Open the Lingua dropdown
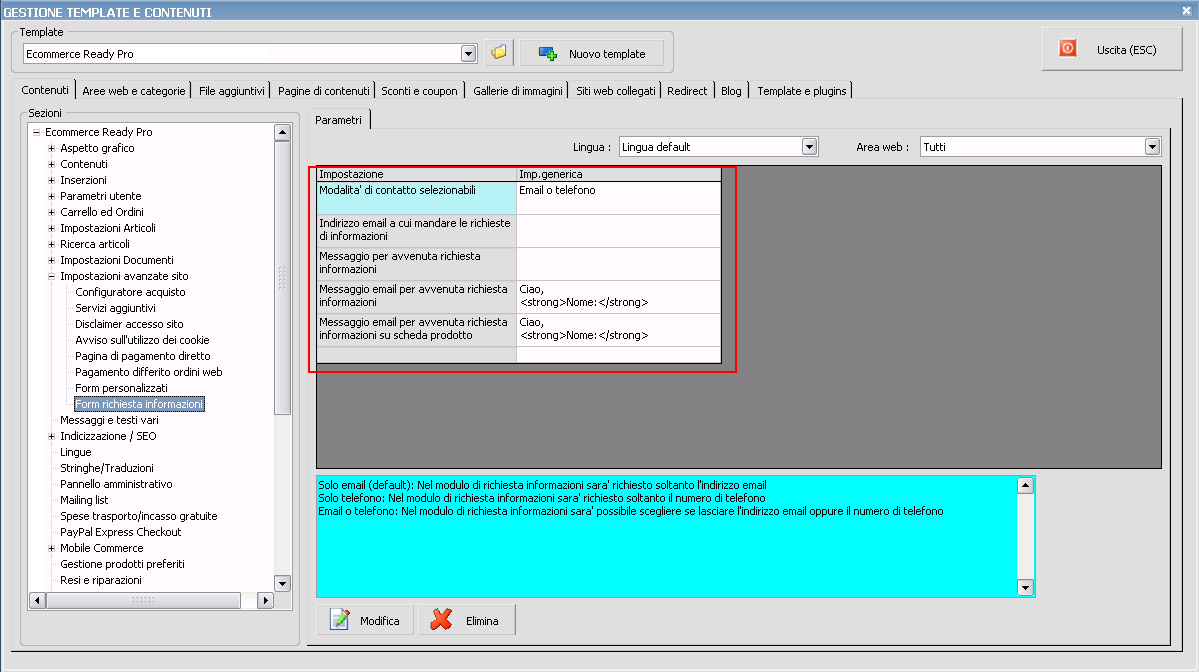1199x672 pixels. 809,147
